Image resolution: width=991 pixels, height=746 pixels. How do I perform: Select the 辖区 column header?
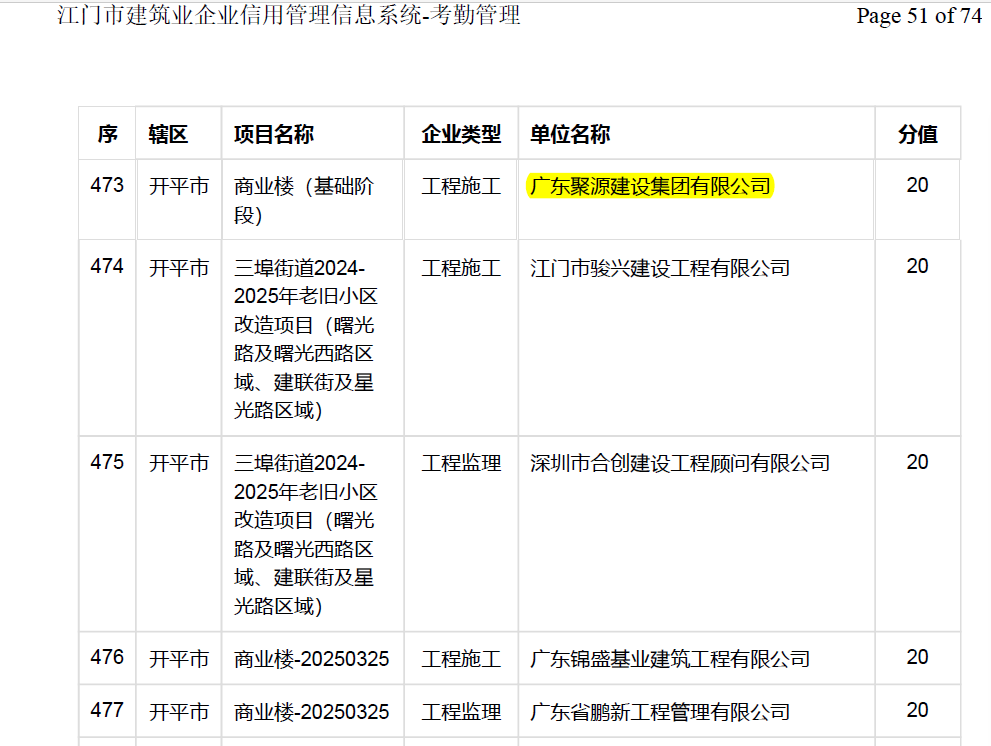(168, 134)
